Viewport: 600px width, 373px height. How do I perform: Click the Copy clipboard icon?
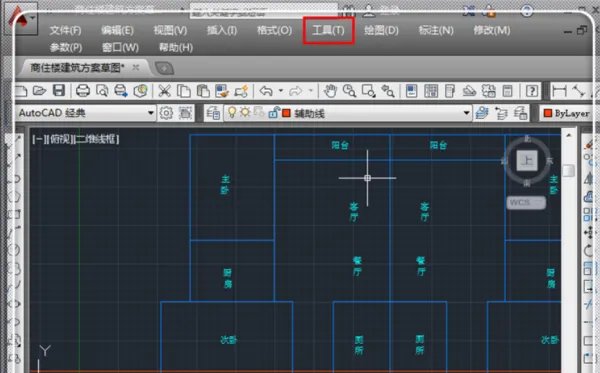coord(184,91)
